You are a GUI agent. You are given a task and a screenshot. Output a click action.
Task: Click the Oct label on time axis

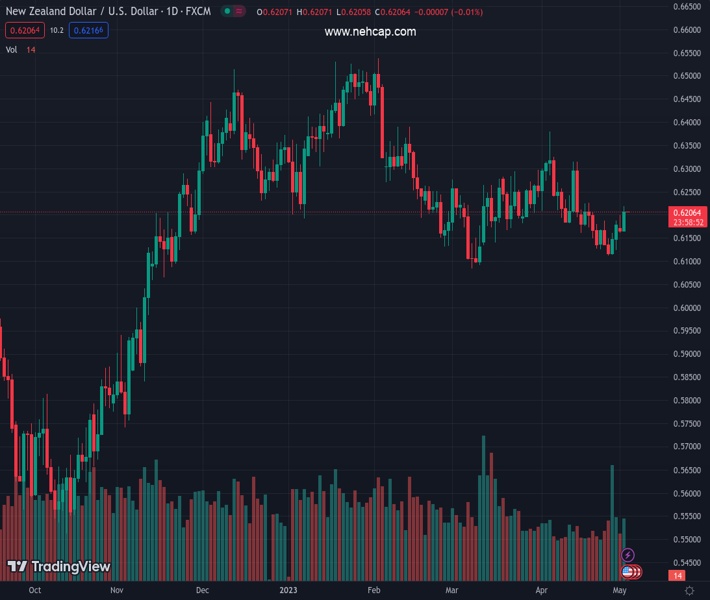(x=35, y=591)
